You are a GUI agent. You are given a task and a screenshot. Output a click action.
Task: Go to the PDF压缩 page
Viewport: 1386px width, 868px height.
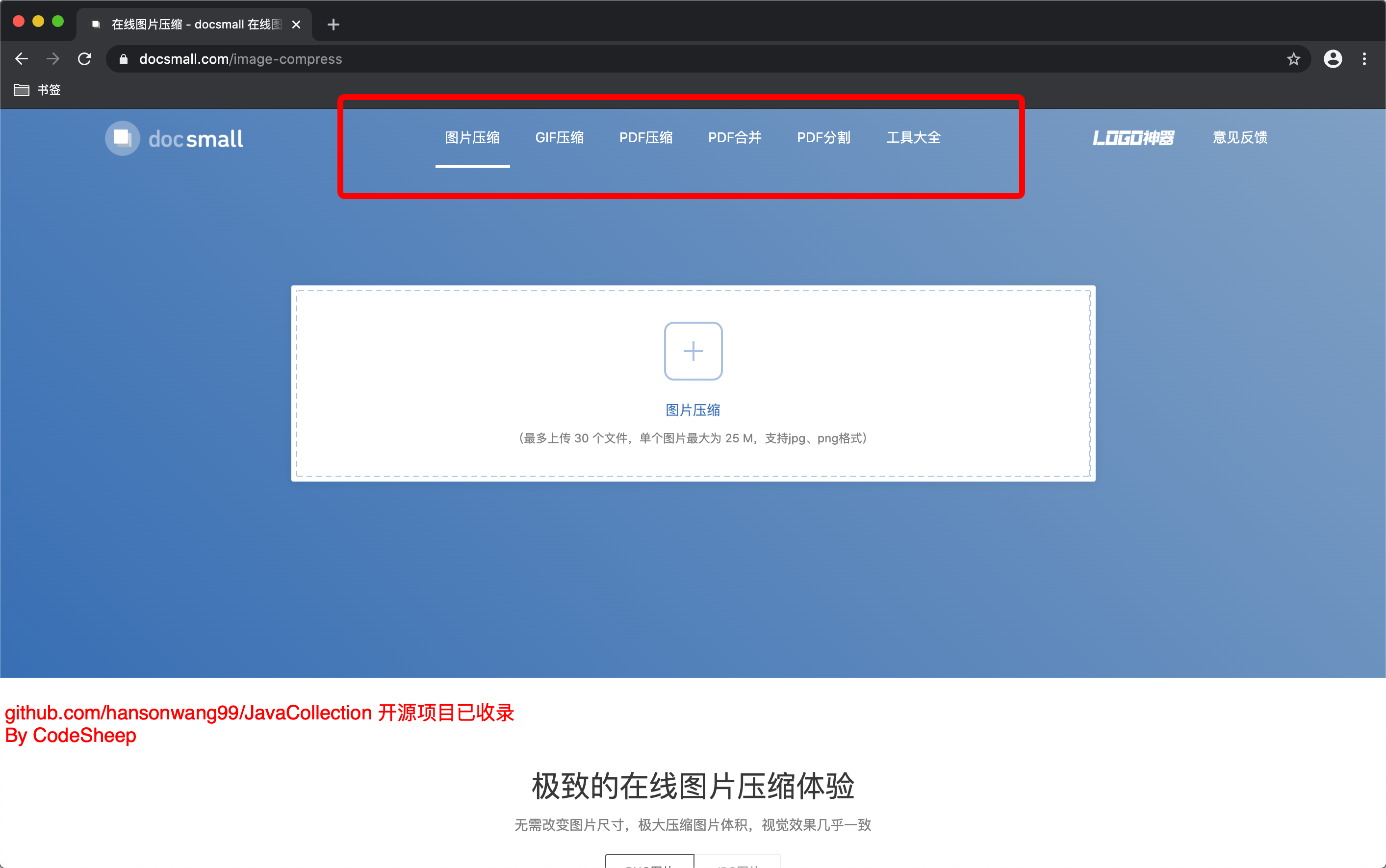645,138
